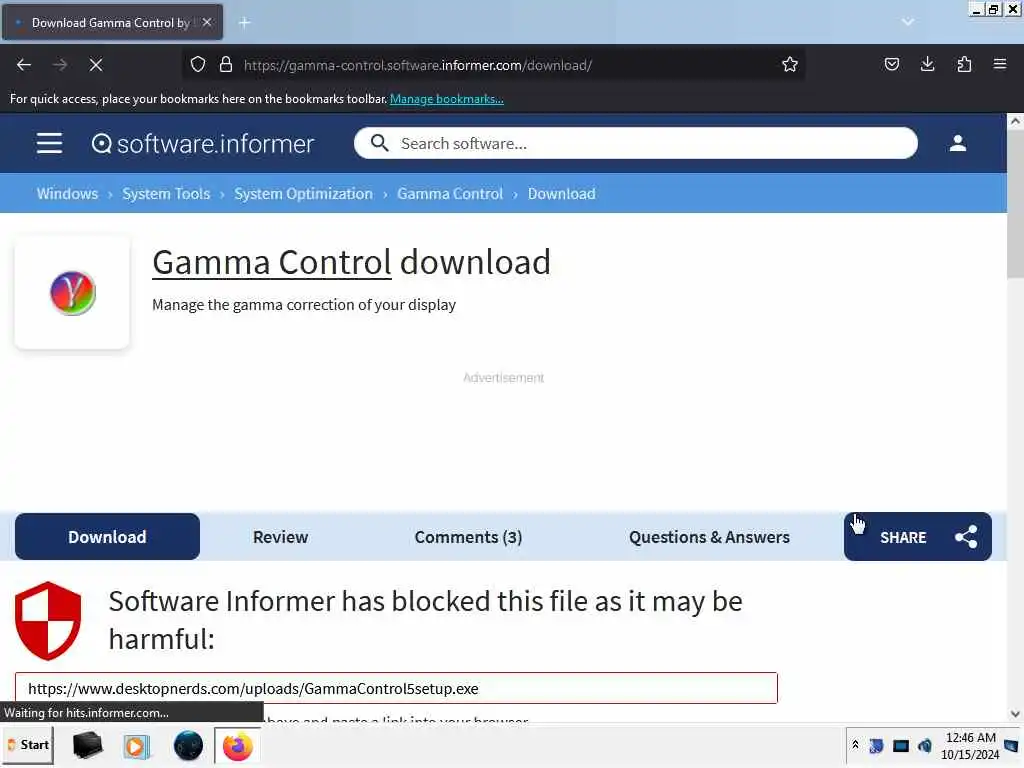Image resolution: width=1024 pixels, height=768 pixels.
Task: Click the blocked file URL box
Action: (396, 688)
